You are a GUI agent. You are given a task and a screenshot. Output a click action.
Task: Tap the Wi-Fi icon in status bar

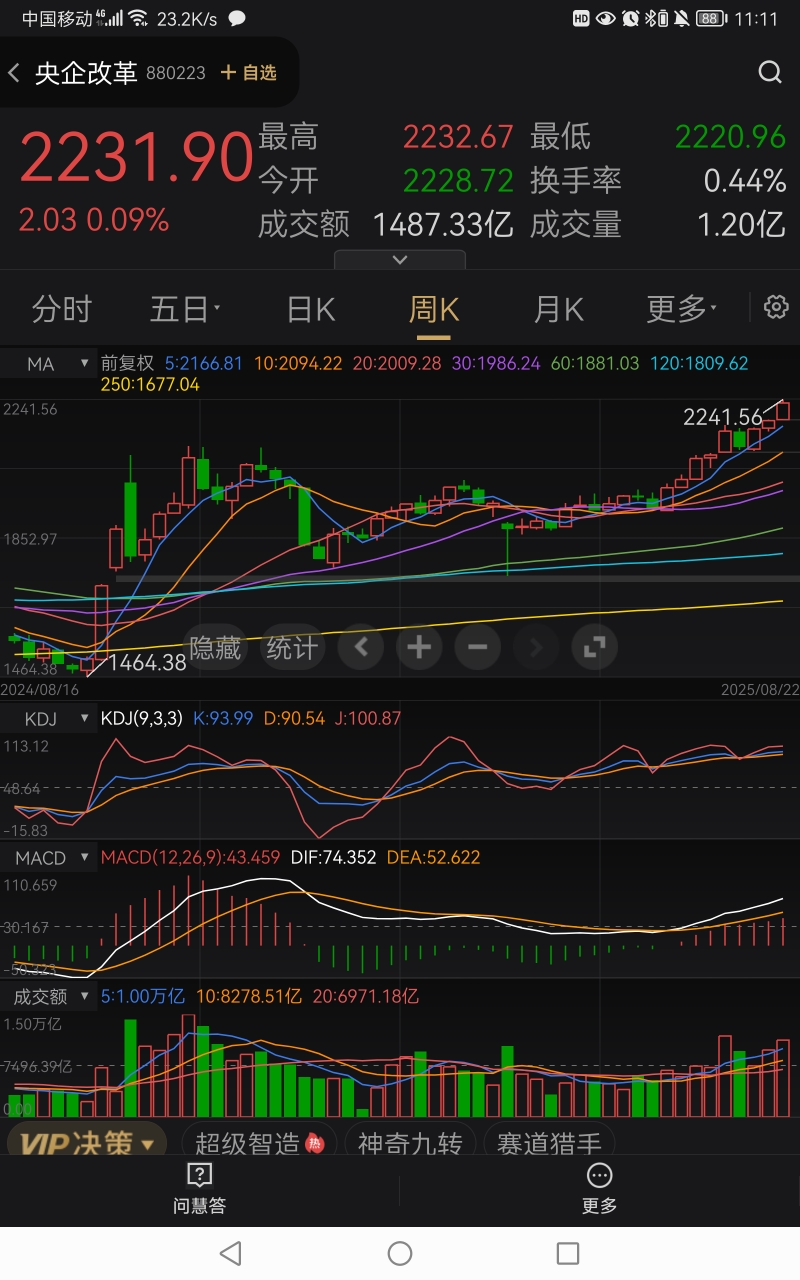pyautogui.click(x=139, y=18)
